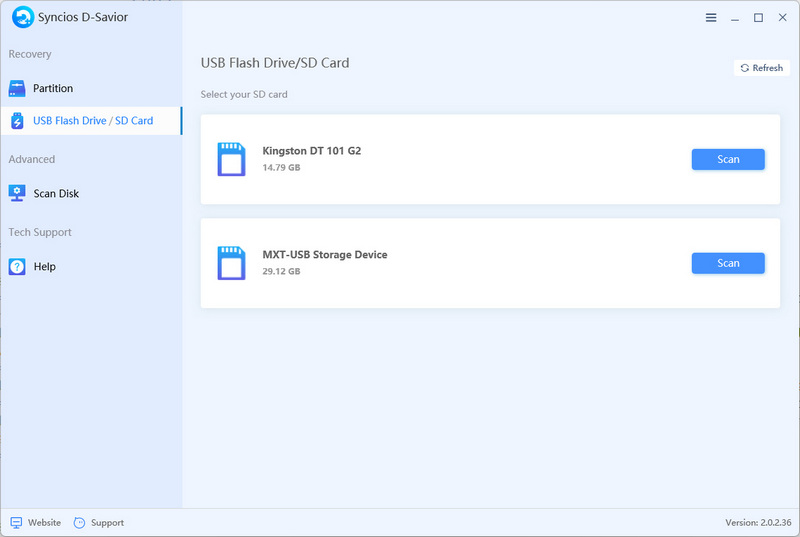Click the USB Flash Drive/SD Card heading
Viewport: 800px width, 537px height.
[x=275, y=63]
